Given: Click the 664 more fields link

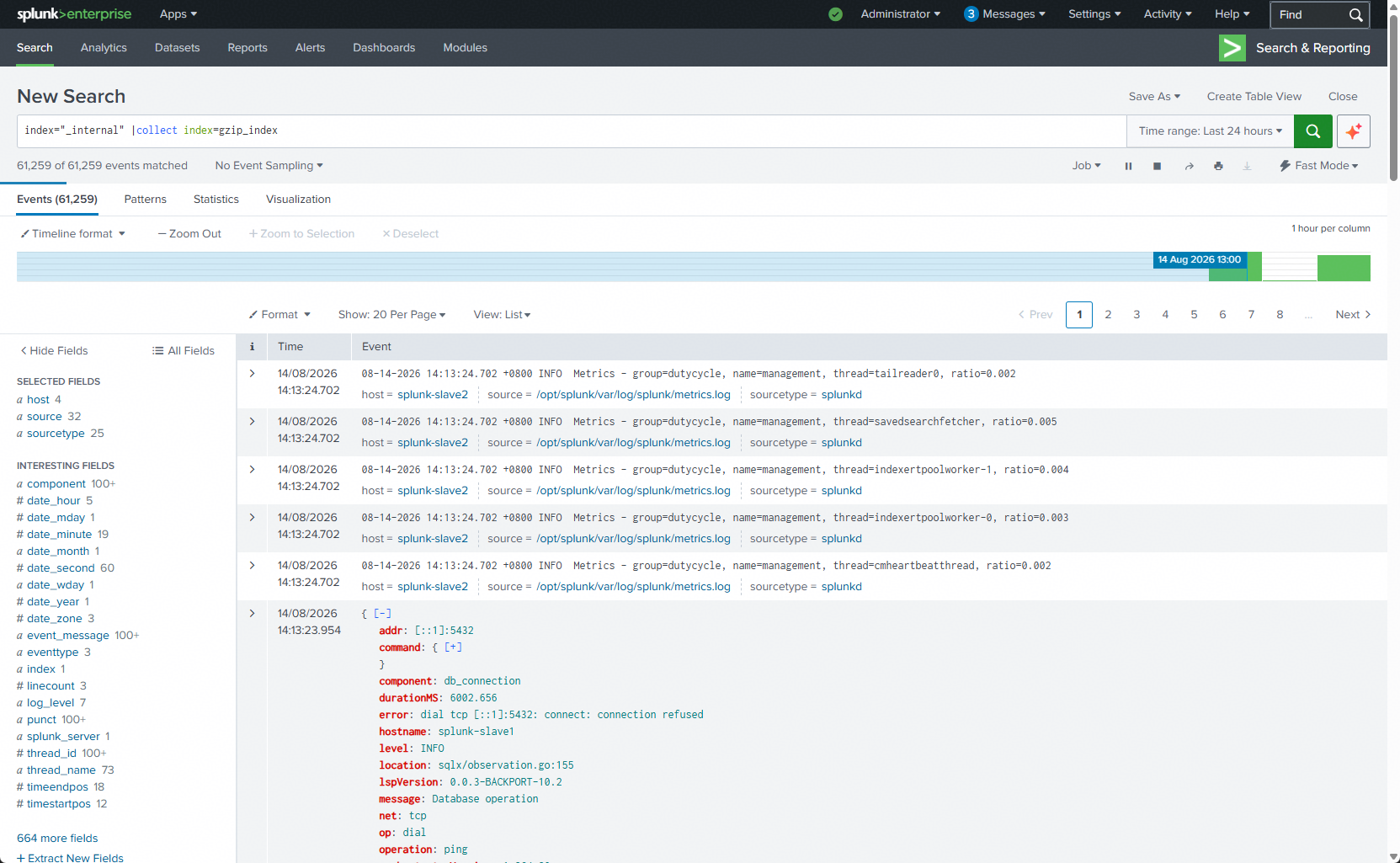Looking at the screenshot, I should tap(57, 839).
